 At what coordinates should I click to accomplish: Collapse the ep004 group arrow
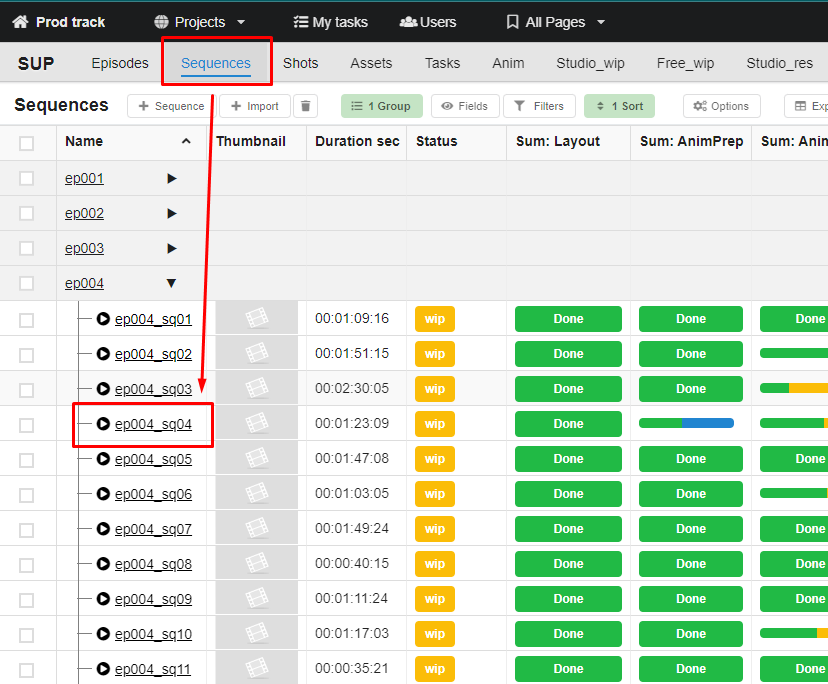point(171,283)
